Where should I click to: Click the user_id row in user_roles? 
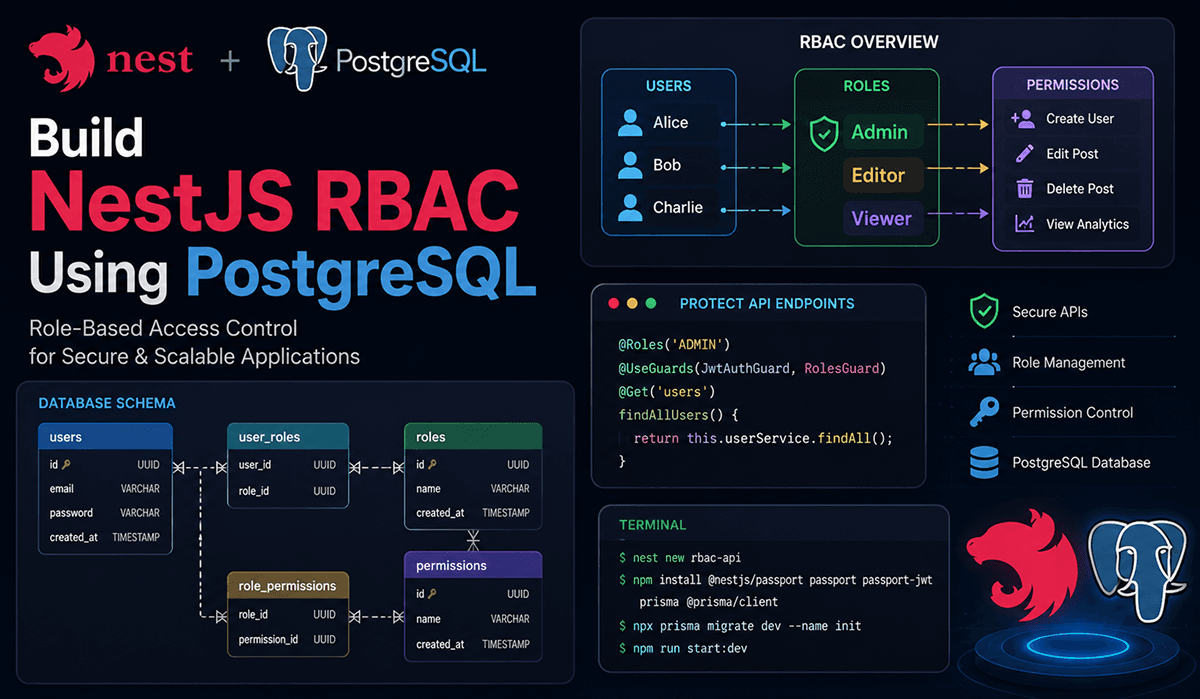click(288, 465)
